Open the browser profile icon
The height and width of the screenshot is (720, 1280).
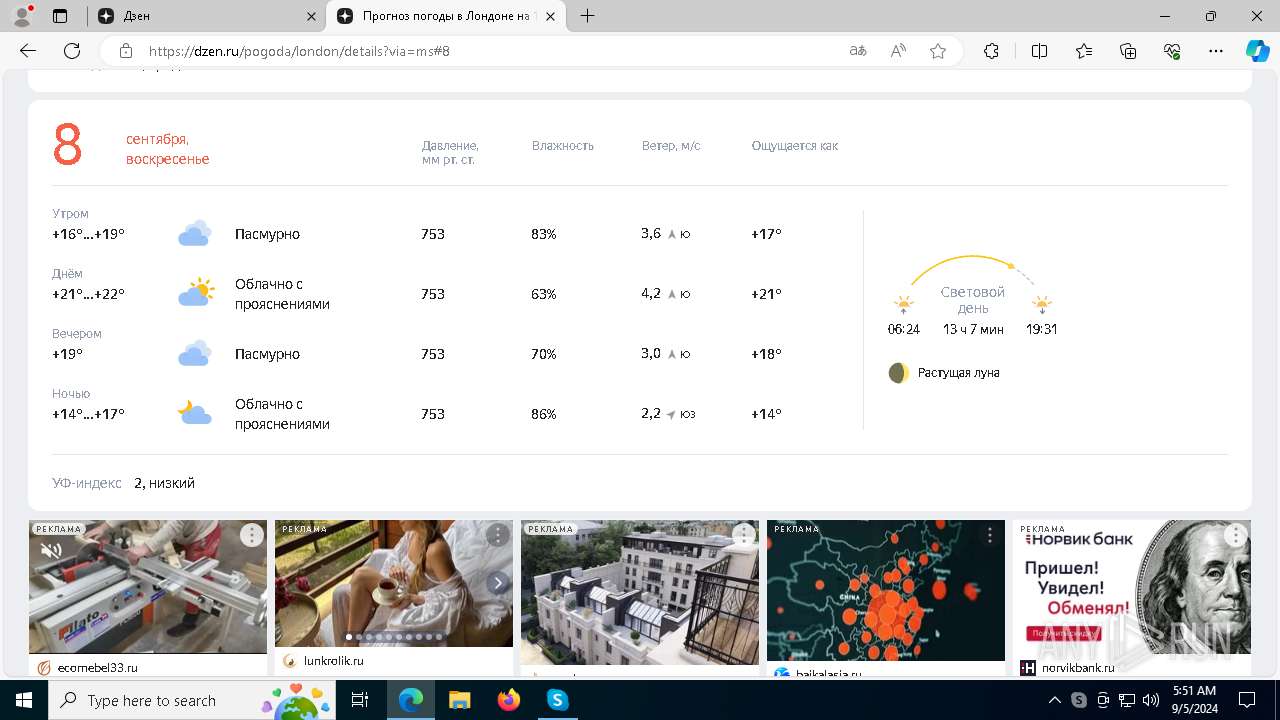pyautogui.click(x=22, y=16)
